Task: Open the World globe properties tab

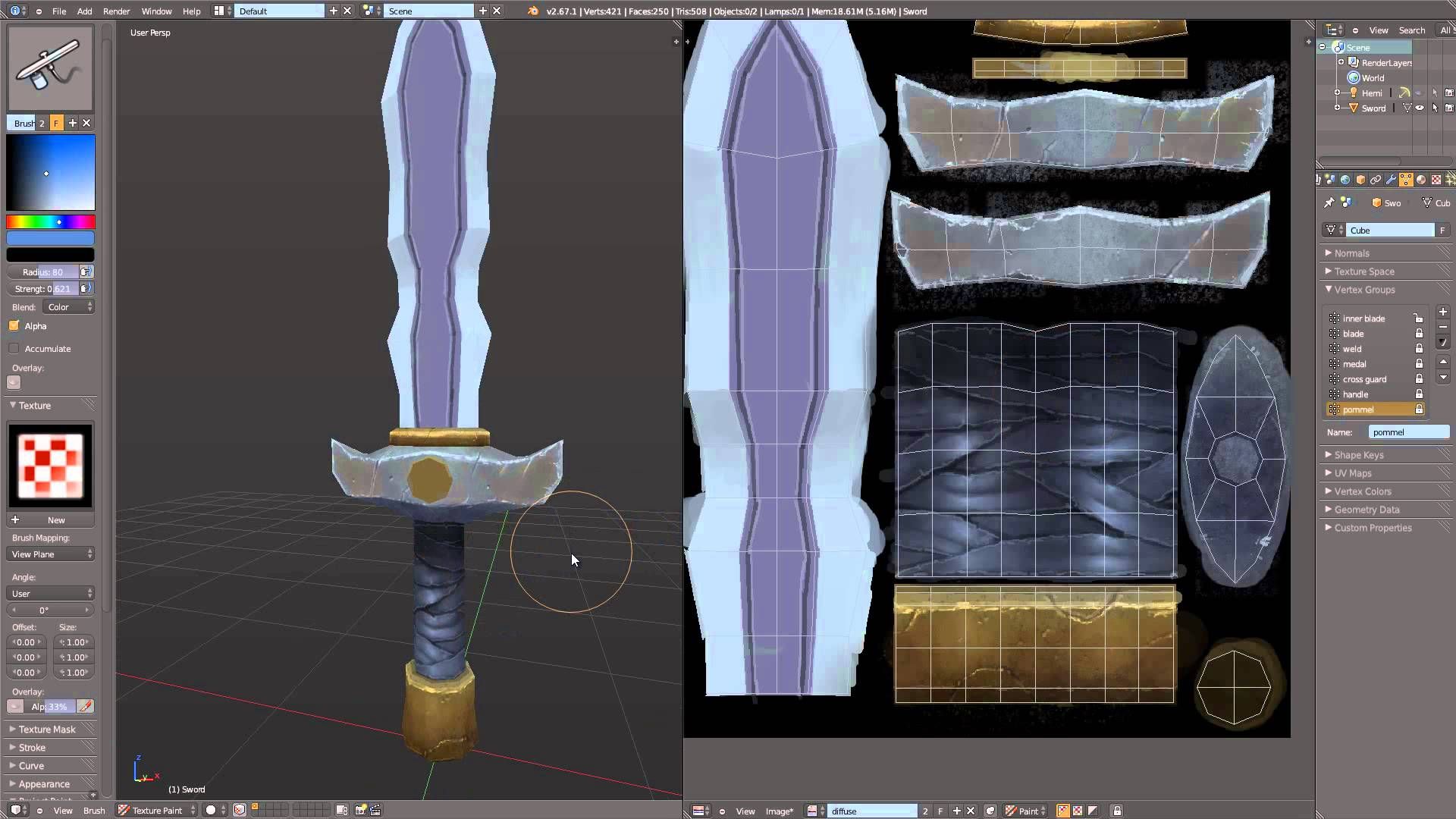Action: 1345,180
